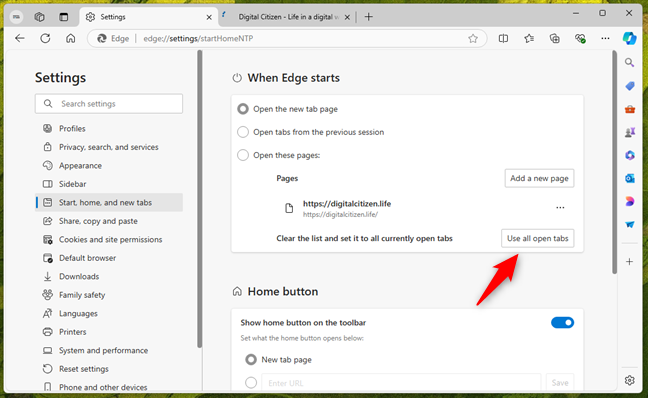Open Phone and other devices
This screenshot has width=648, height=398.
click(x=109, y=387)
